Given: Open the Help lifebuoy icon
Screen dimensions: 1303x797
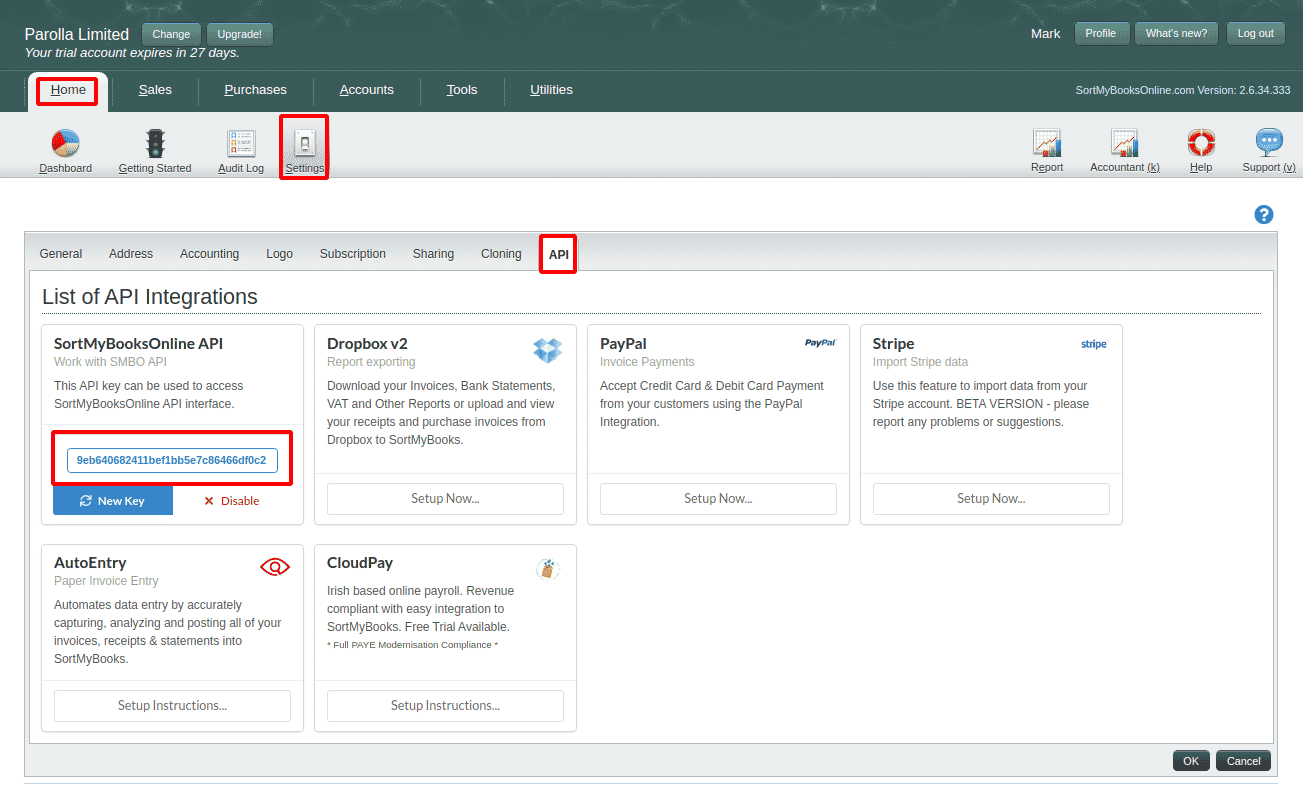Looking at the screenshot, I should click(x=1201, y=144).
